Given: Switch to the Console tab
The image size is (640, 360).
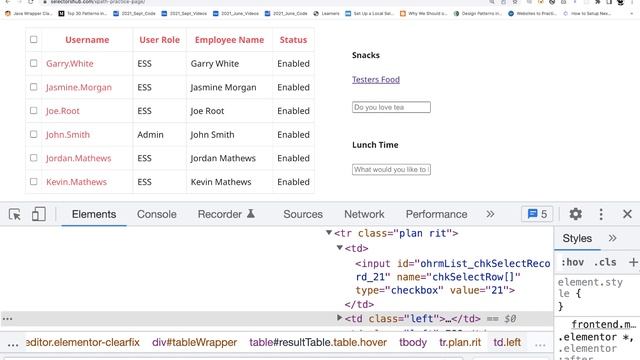Looking at the screenshot, I should pyautogui.click(x=157, y=214).
